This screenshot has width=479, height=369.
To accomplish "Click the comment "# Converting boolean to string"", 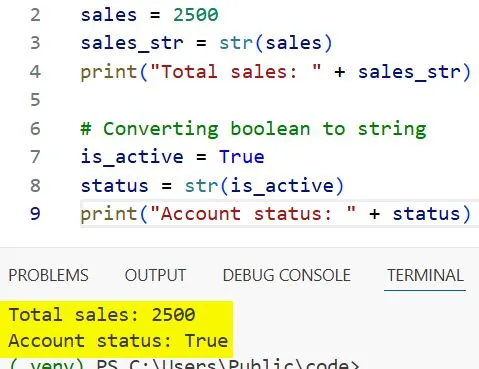I will point(254,129).
